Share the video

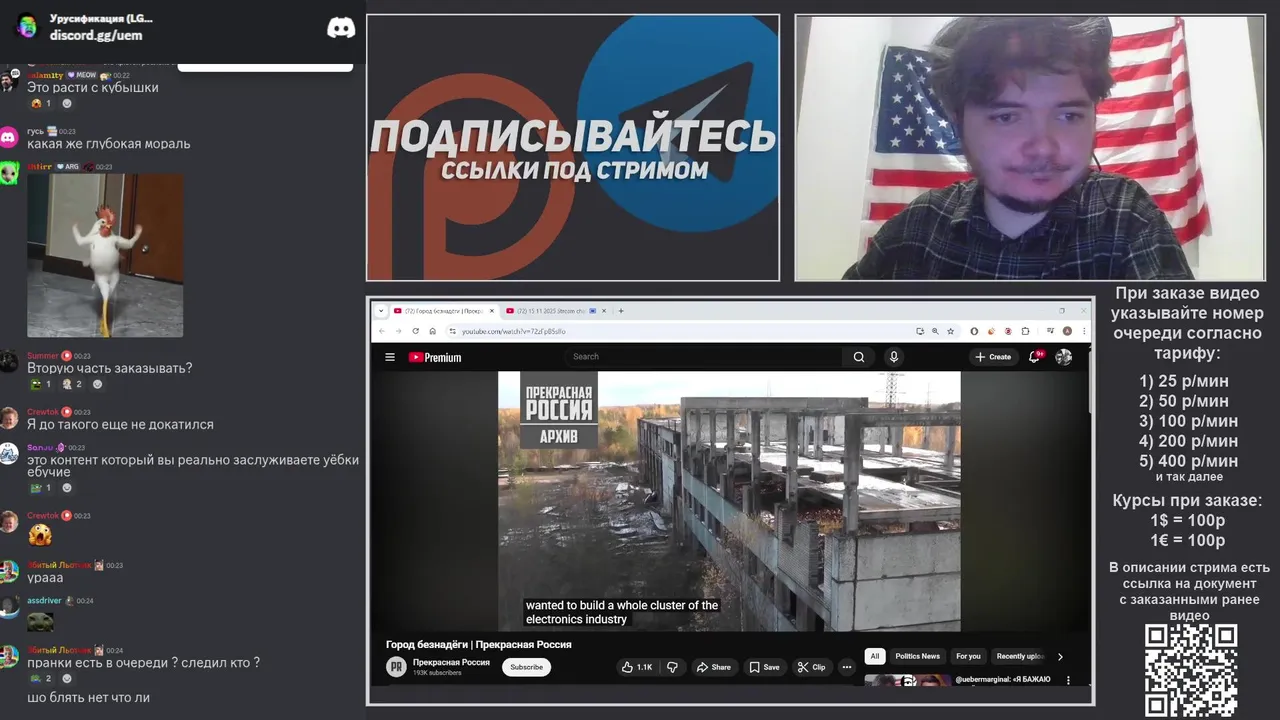pos(714,667)
